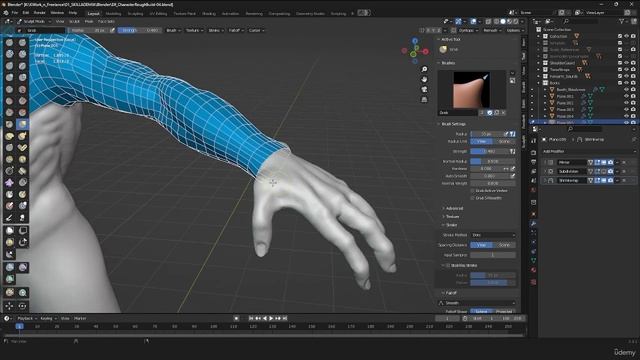Expand the Texture panel in sidebar

tap(451, 217)
